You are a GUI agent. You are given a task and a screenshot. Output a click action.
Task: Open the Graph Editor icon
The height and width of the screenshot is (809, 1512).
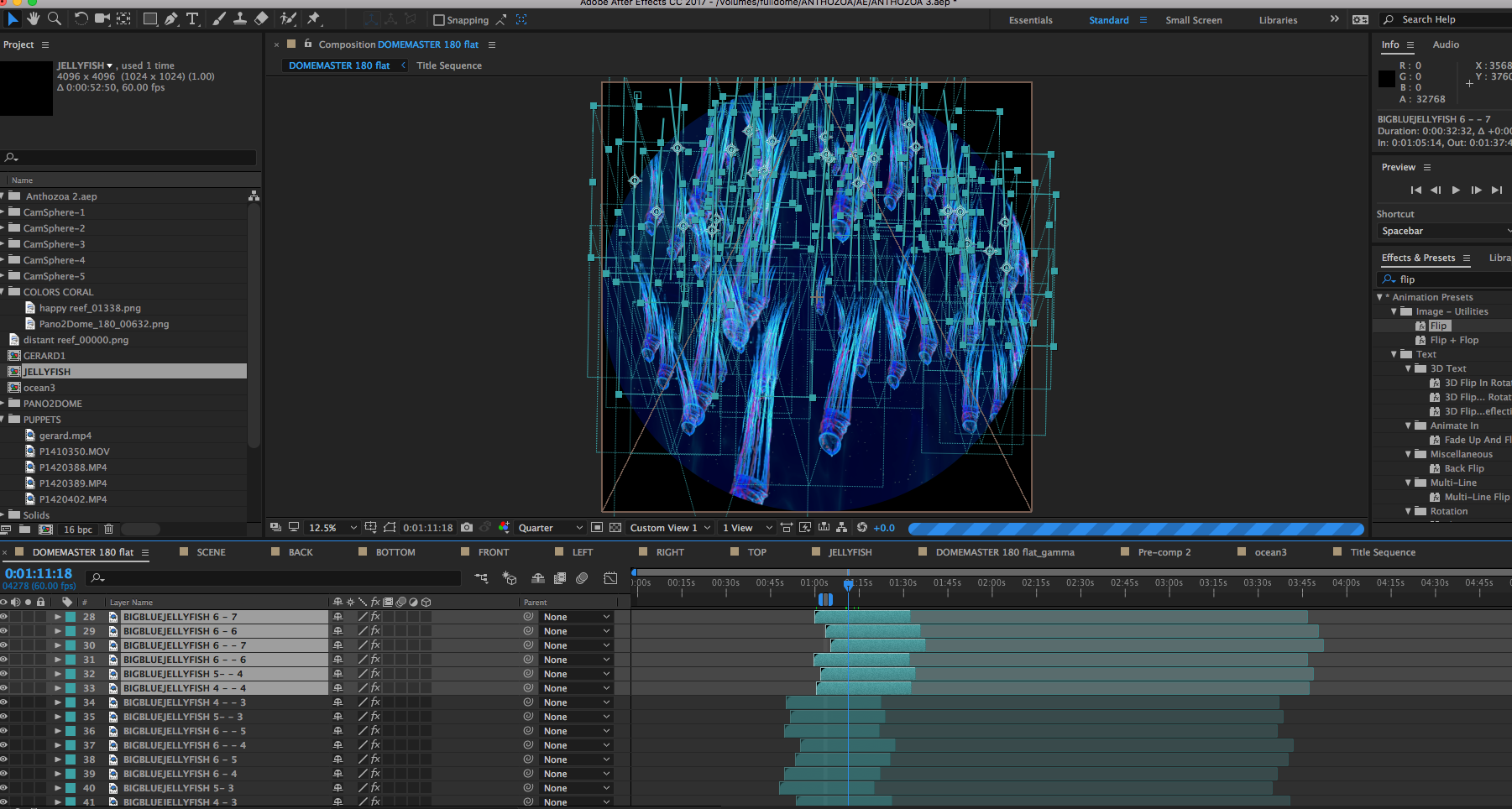pyautogui.click(x=610, y=578)
